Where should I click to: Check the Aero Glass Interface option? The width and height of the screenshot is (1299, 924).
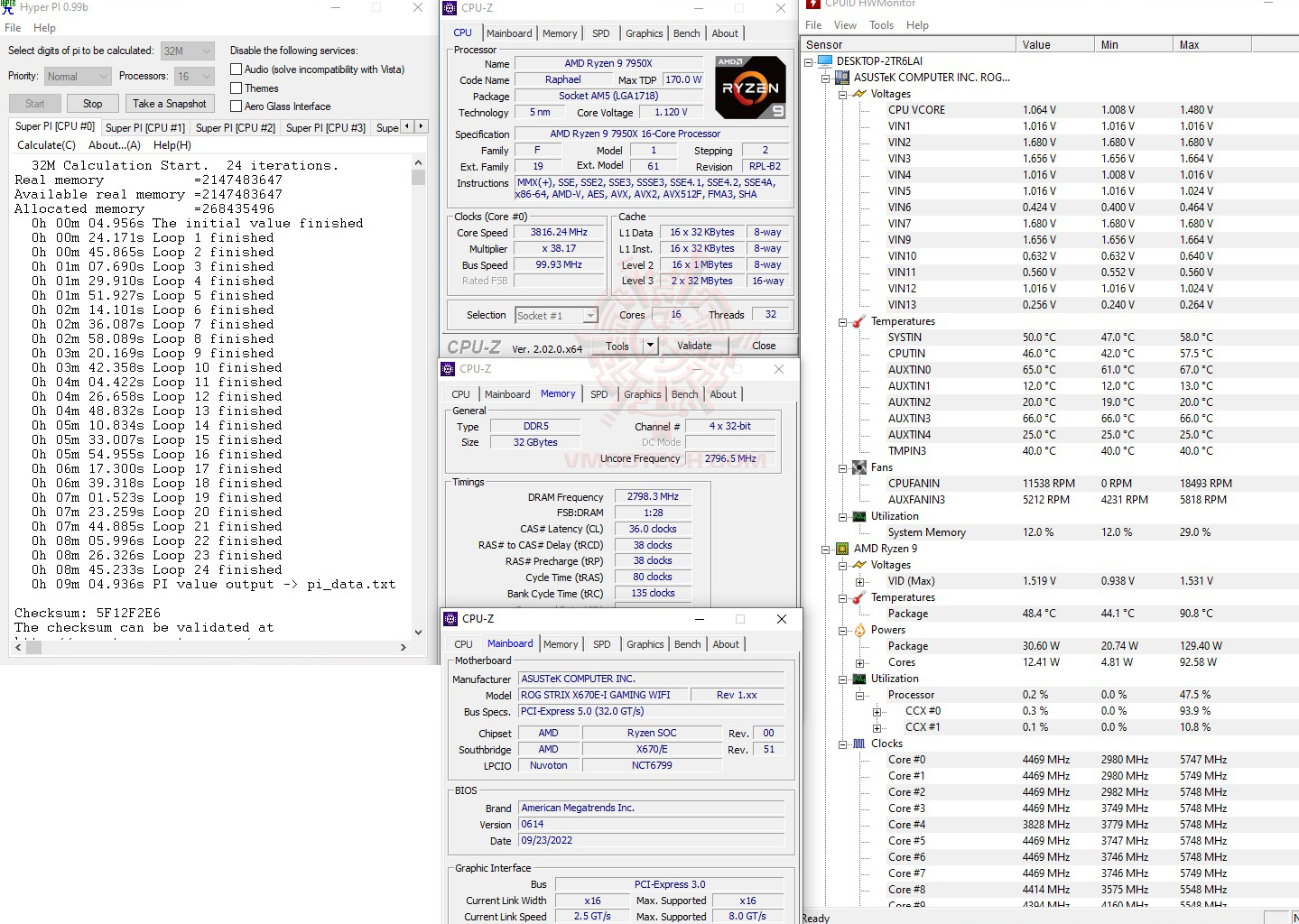click(236, 106)
